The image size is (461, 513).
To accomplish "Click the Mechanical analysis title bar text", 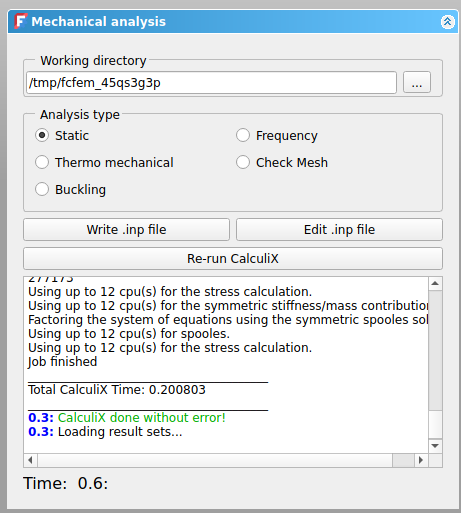I will pyautogui.click(x=98, y=22).
